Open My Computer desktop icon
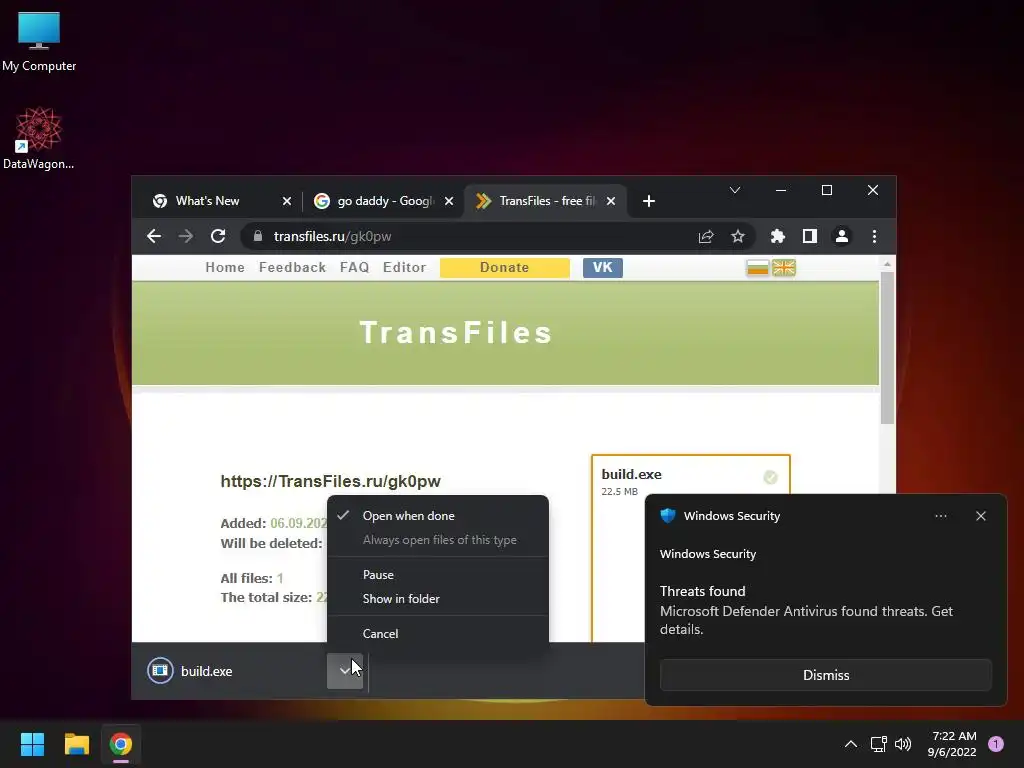The image size is (1024, 768). (x=39, y=41)
